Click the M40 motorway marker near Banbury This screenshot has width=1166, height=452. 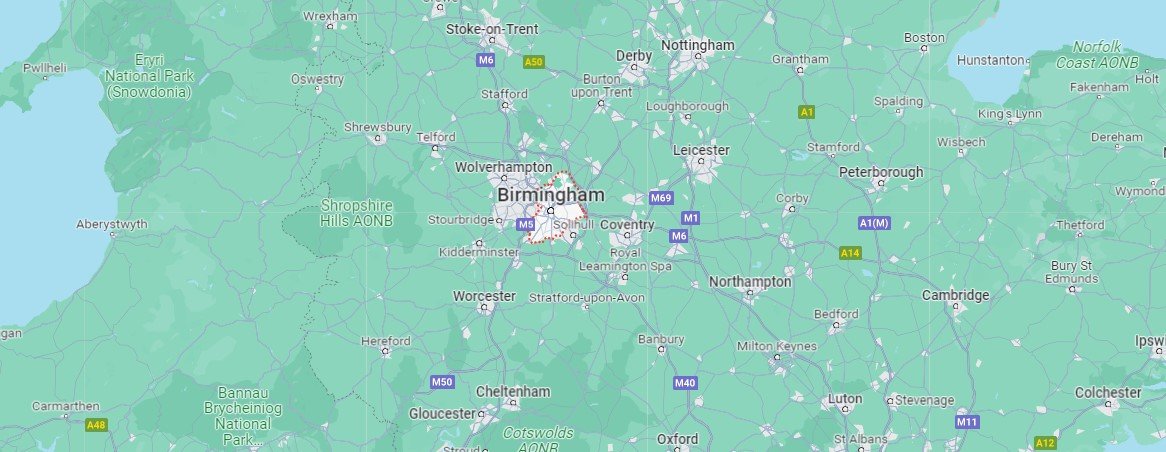click(686, 383)
